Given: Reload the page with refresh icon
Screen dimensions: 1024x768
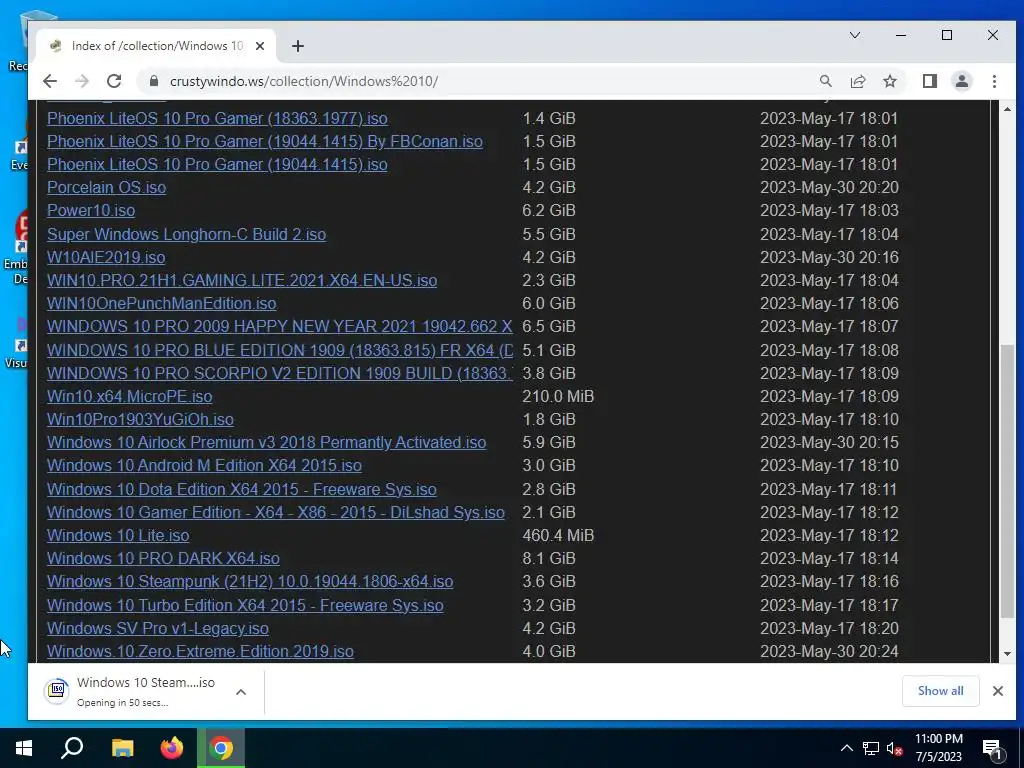Looking at the screenshot, I should (x=114, y=81).
